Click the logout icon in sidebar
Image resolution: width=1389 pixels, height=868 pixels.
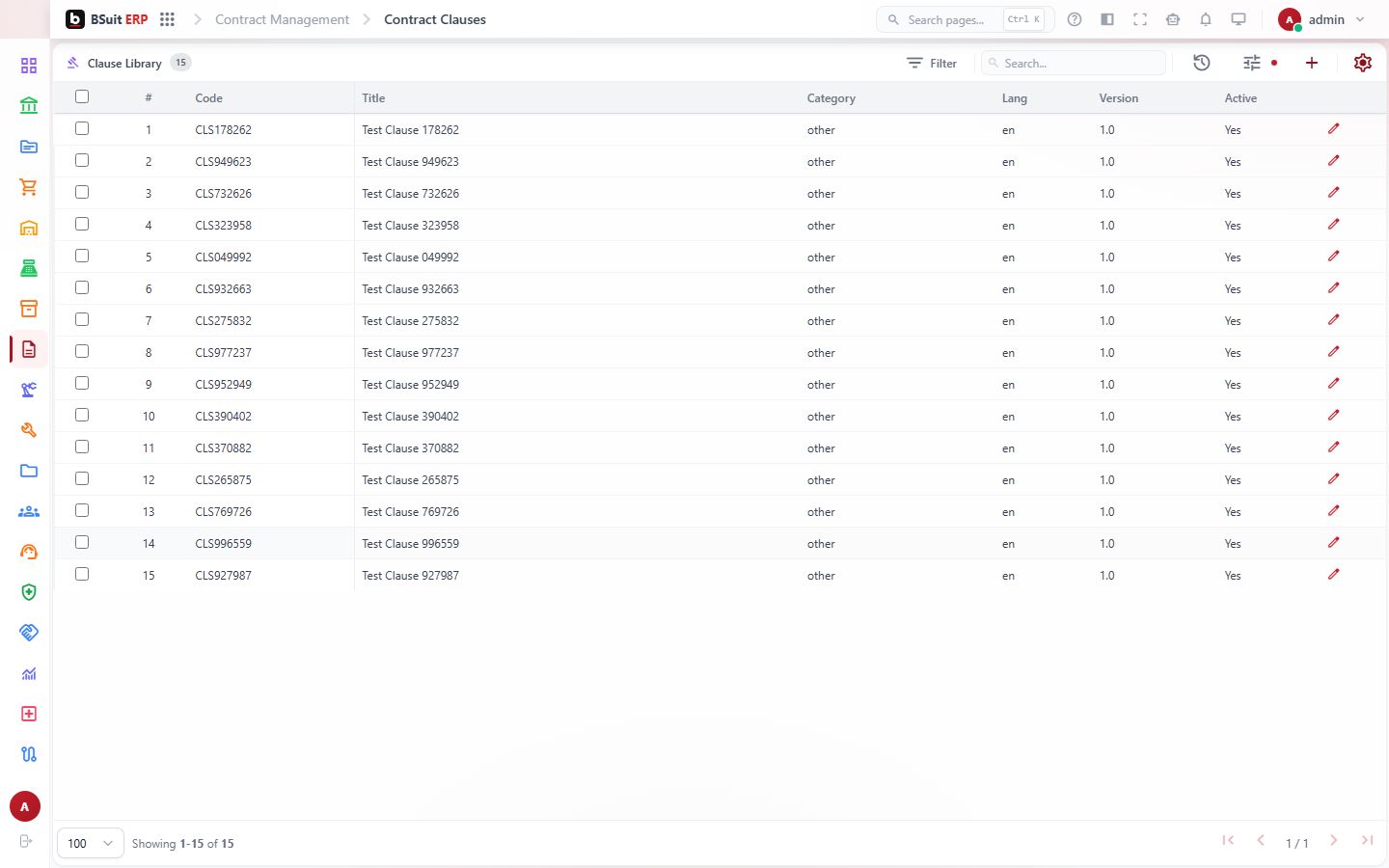(x=26, y=841)
